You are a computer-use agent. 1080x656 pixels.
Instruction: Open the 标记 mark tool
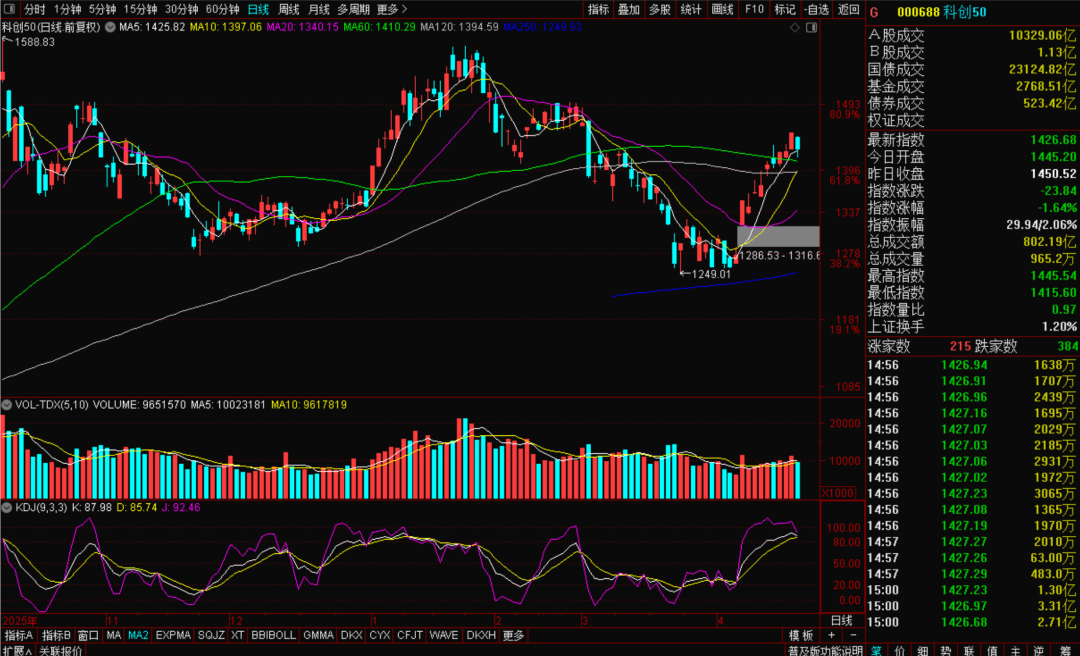tap(785, 10)
